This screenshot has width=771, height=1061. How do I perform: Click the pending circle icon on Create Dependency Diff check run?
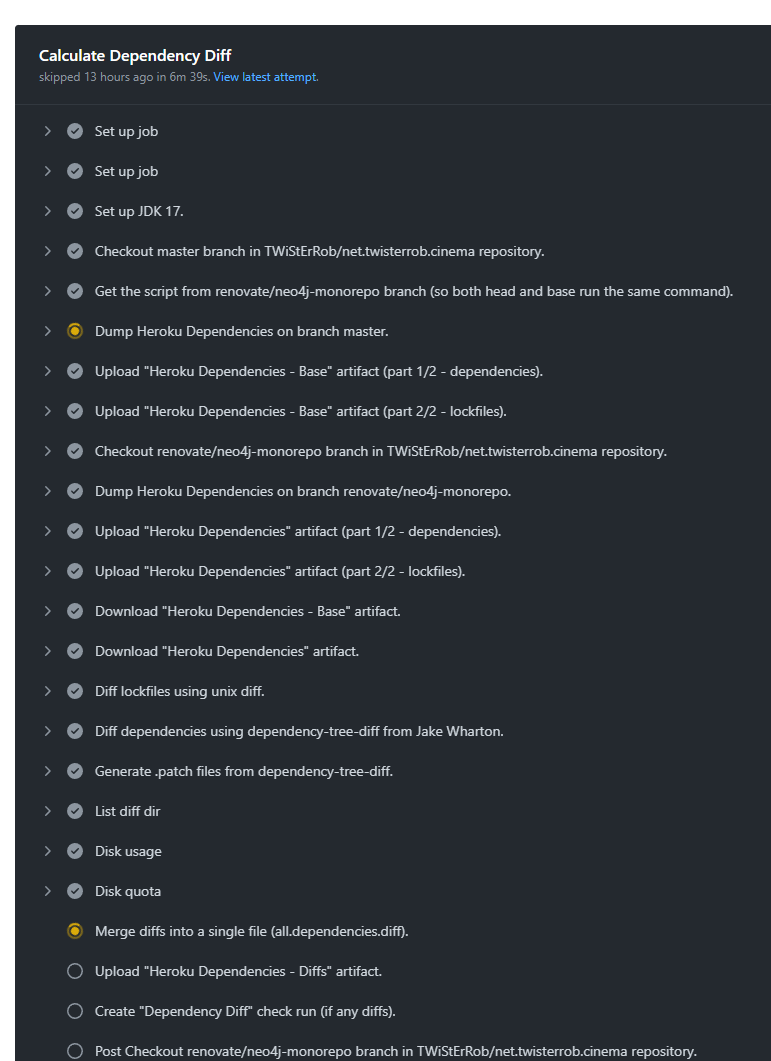click(75, 1011)
